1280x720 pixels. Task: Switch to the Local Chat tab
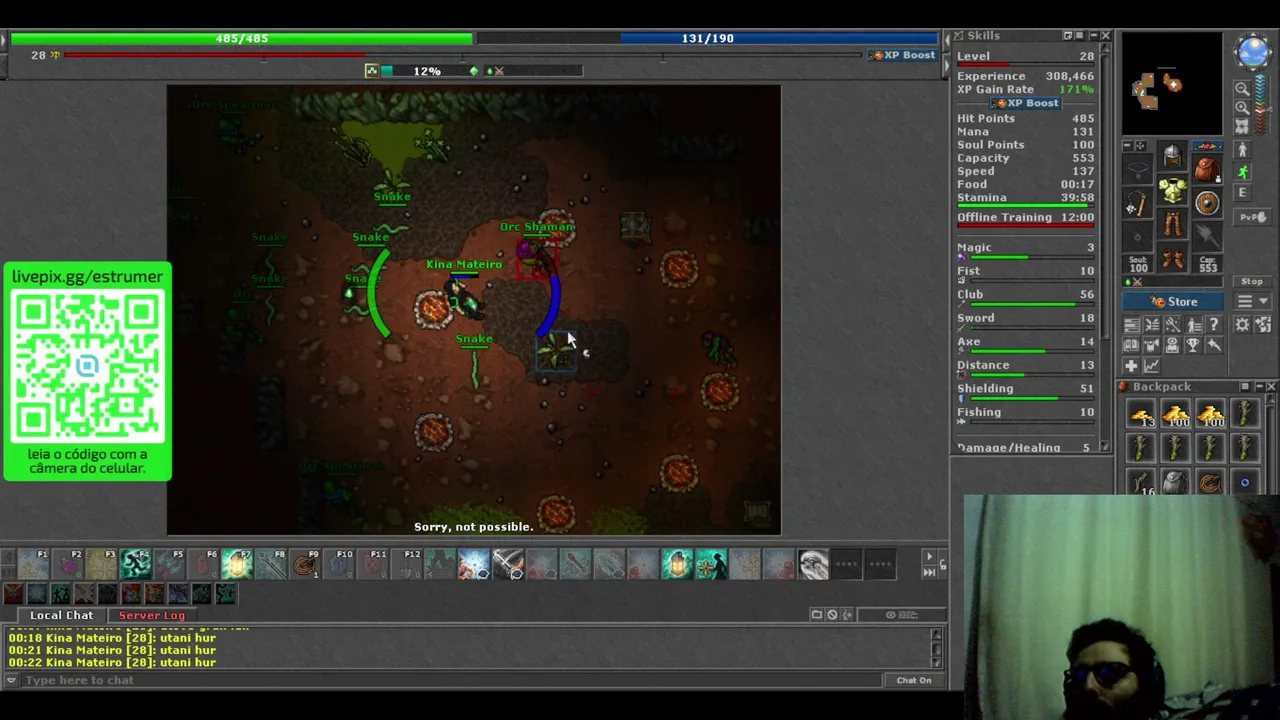[x=61, y=615]
